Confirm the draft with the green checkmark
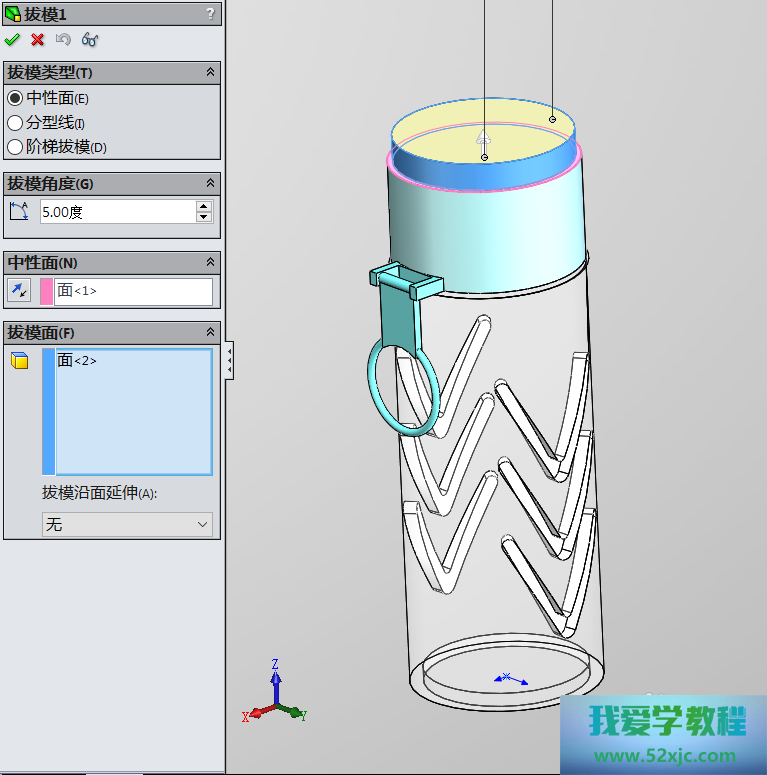The width and height of the screenshot is (767, 775). point(12,40)
